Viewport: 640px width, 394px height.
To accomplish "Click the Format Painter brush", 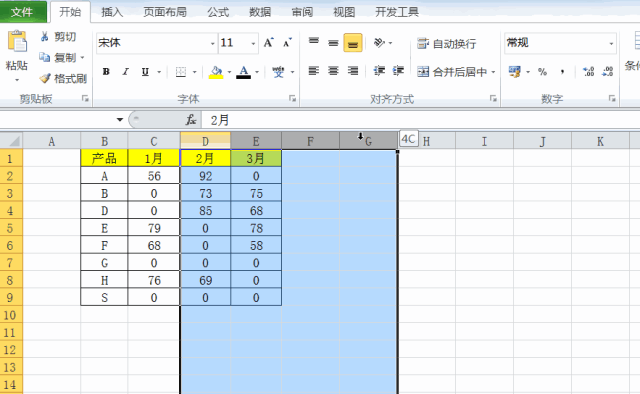I will (45, 78).
